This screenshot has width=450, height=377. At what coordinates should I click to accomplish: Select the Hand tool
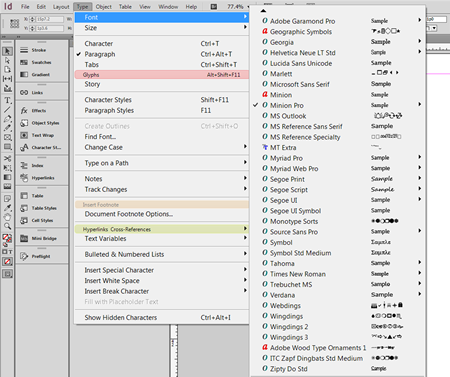(7, 217)
